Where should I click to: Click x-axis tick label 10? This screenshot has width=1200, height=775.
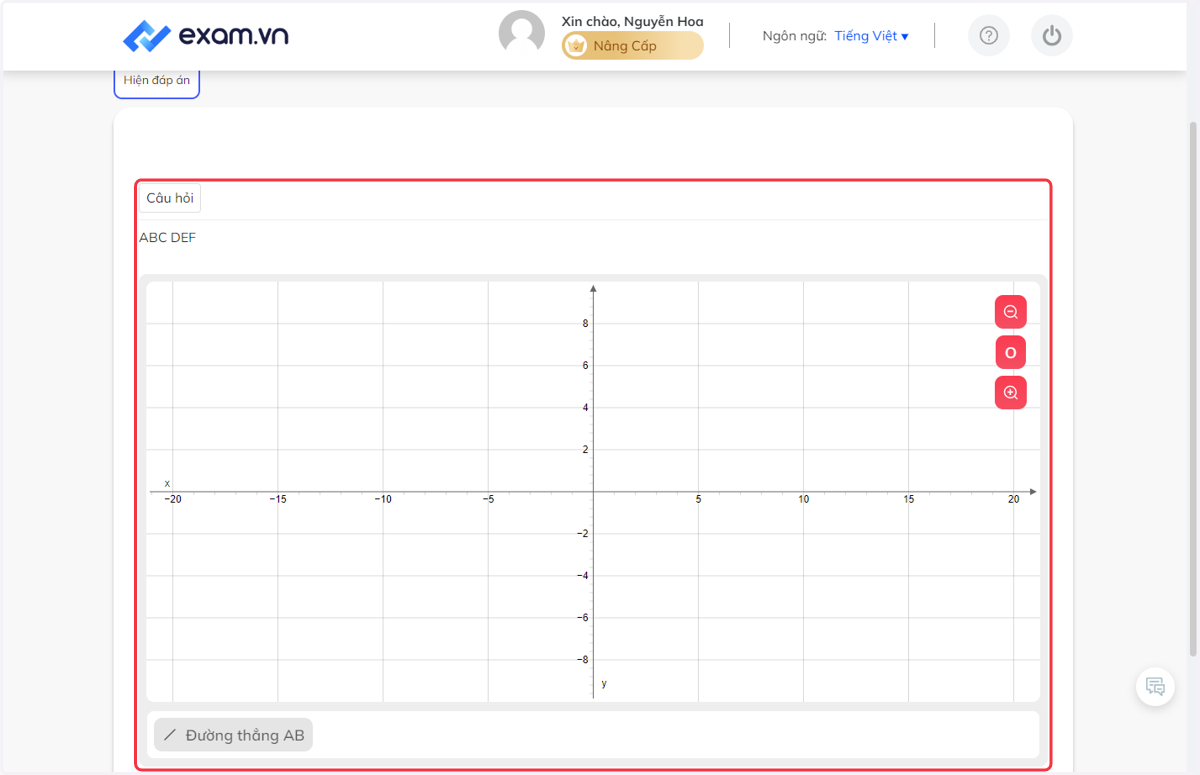(804, 499)
